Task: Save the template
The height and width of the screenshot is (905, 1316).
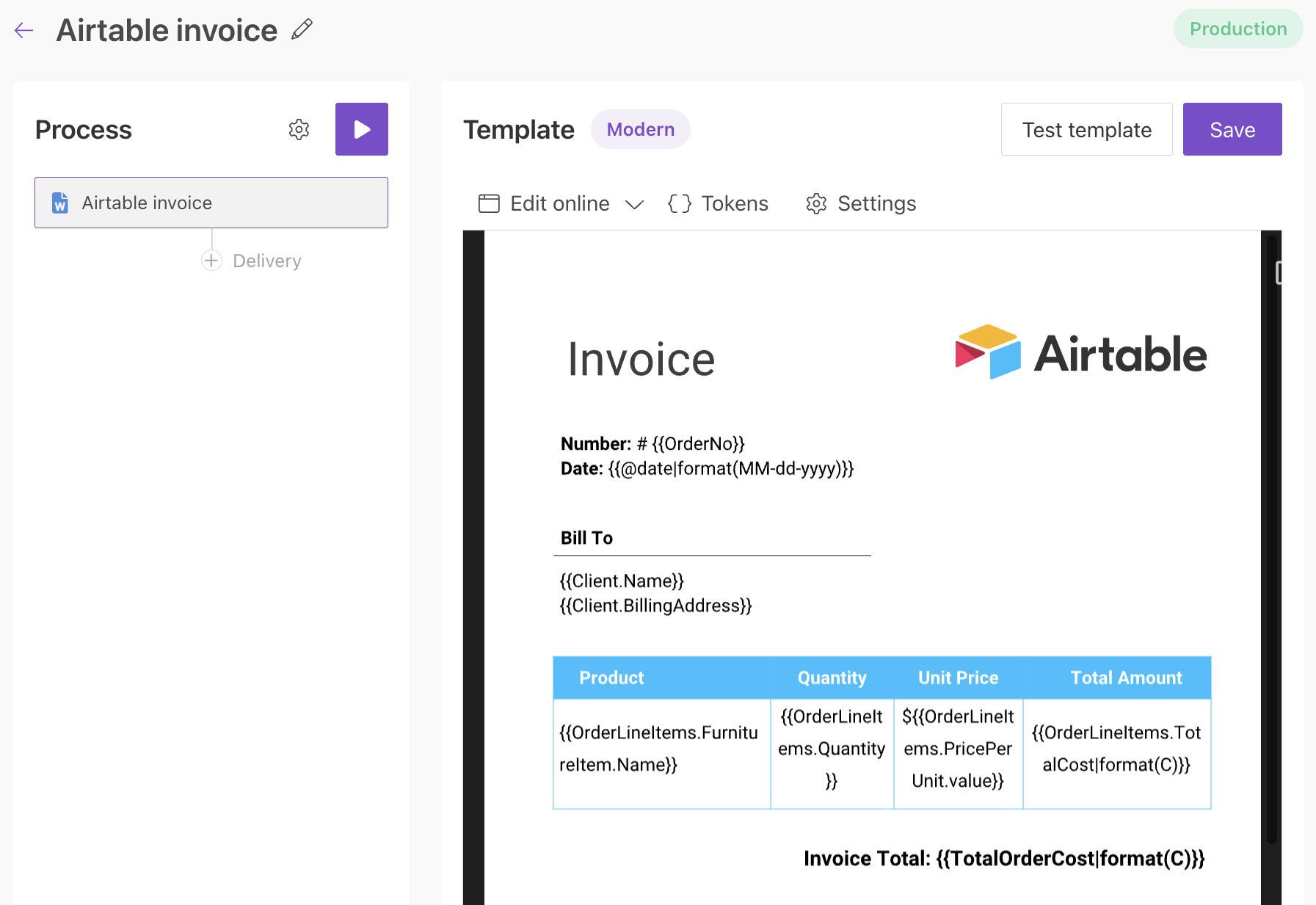Action: [1232, 129]
